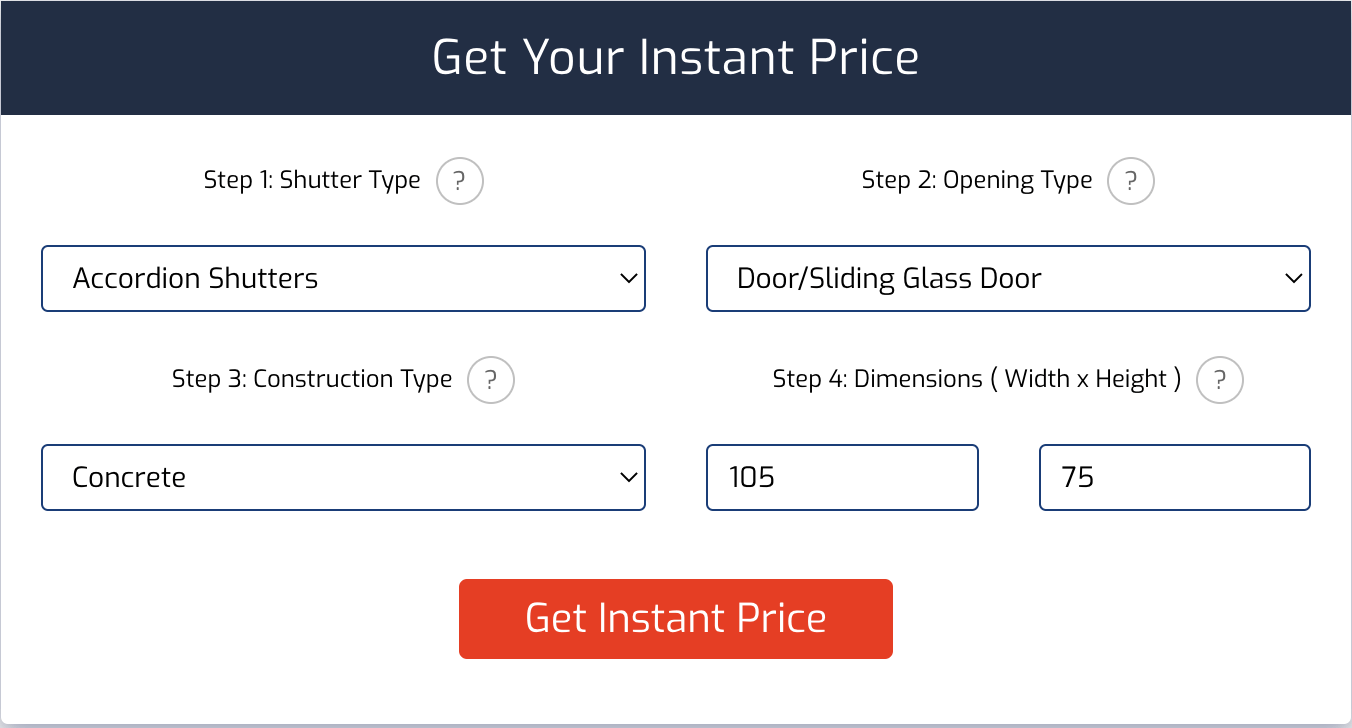This screenshot has width=1352, height=728.
Task: Select the 'Step 2: Opening Type' label
Action: click(x=977, y=180)
